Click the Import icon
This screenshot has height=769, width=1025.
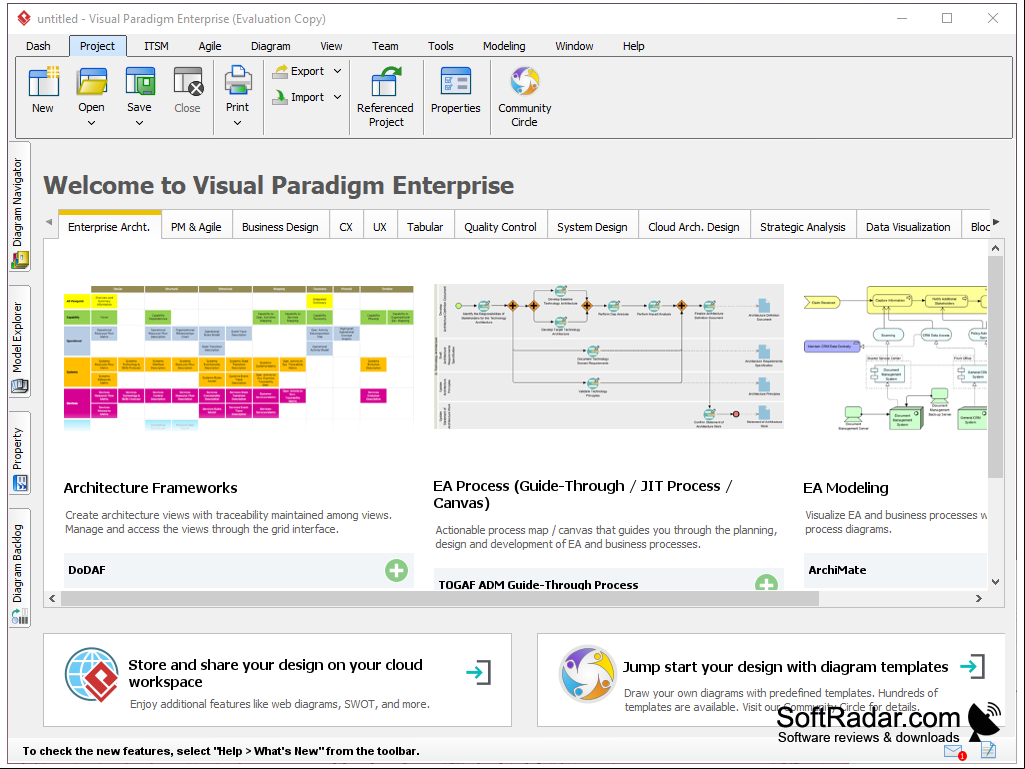pyautogui.click(x=280, y=97)
